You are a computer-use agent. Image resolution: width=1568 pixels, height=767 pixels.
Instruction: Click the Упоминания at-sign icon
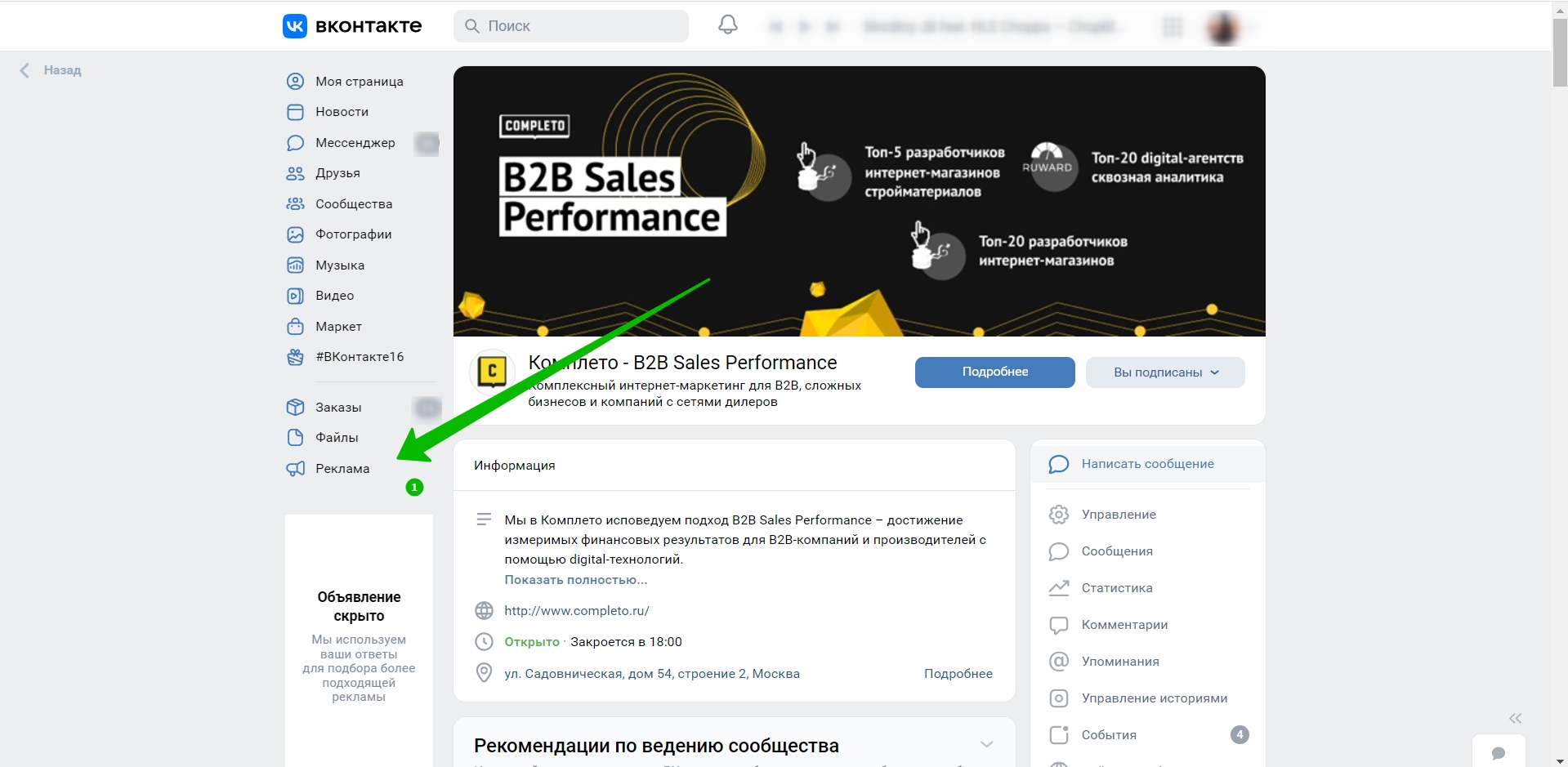pos(1059,662)
